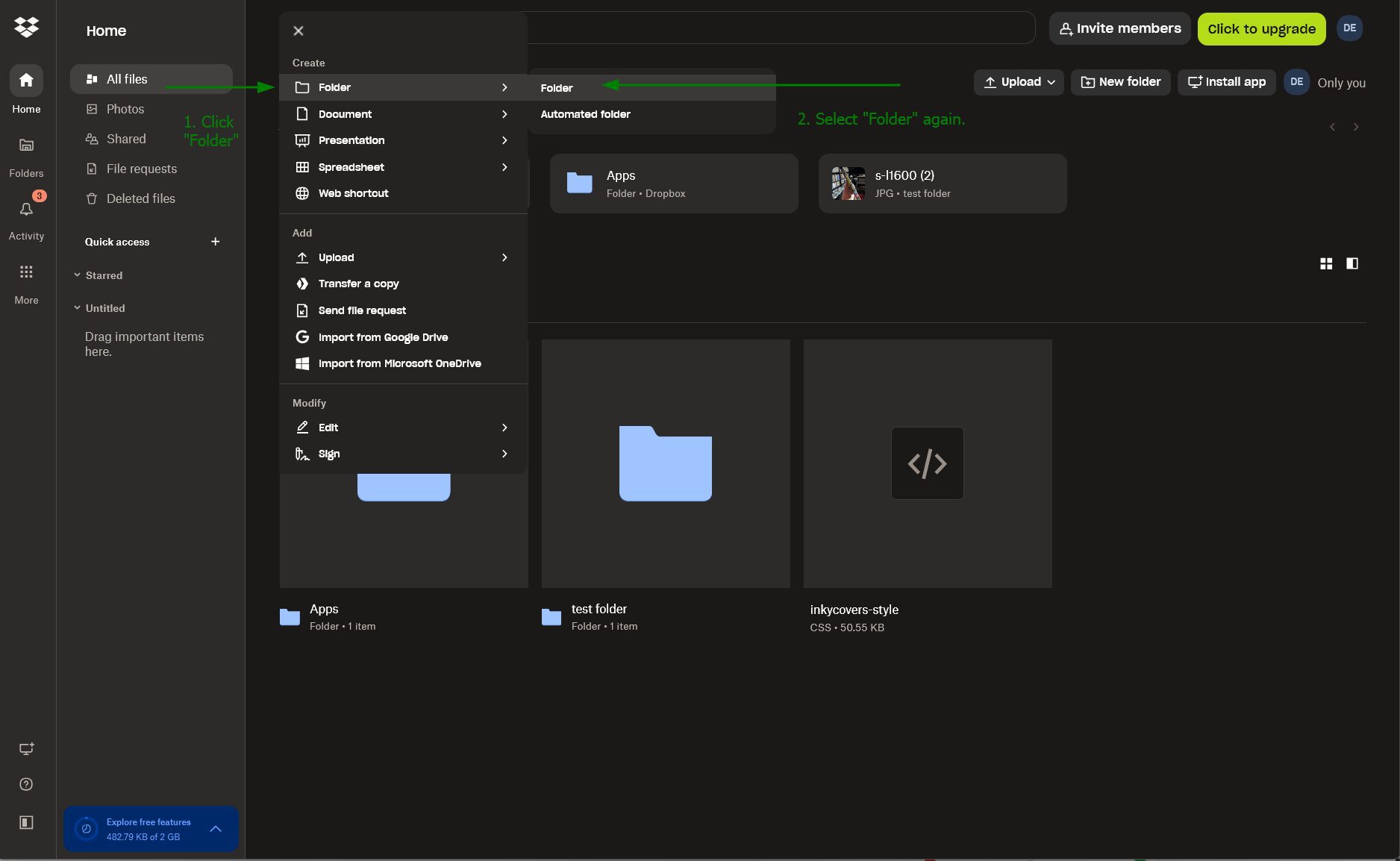Click the Edit pencil icon
This screenshot has width=1400, height=861.
[302, 428]
